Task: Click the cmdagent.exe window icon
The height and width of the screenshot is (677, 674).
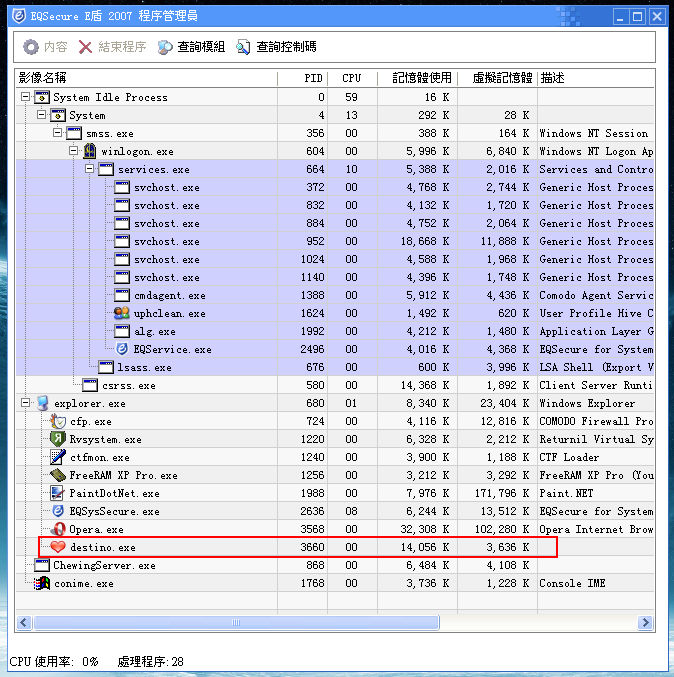Action: tap(122, 295)
